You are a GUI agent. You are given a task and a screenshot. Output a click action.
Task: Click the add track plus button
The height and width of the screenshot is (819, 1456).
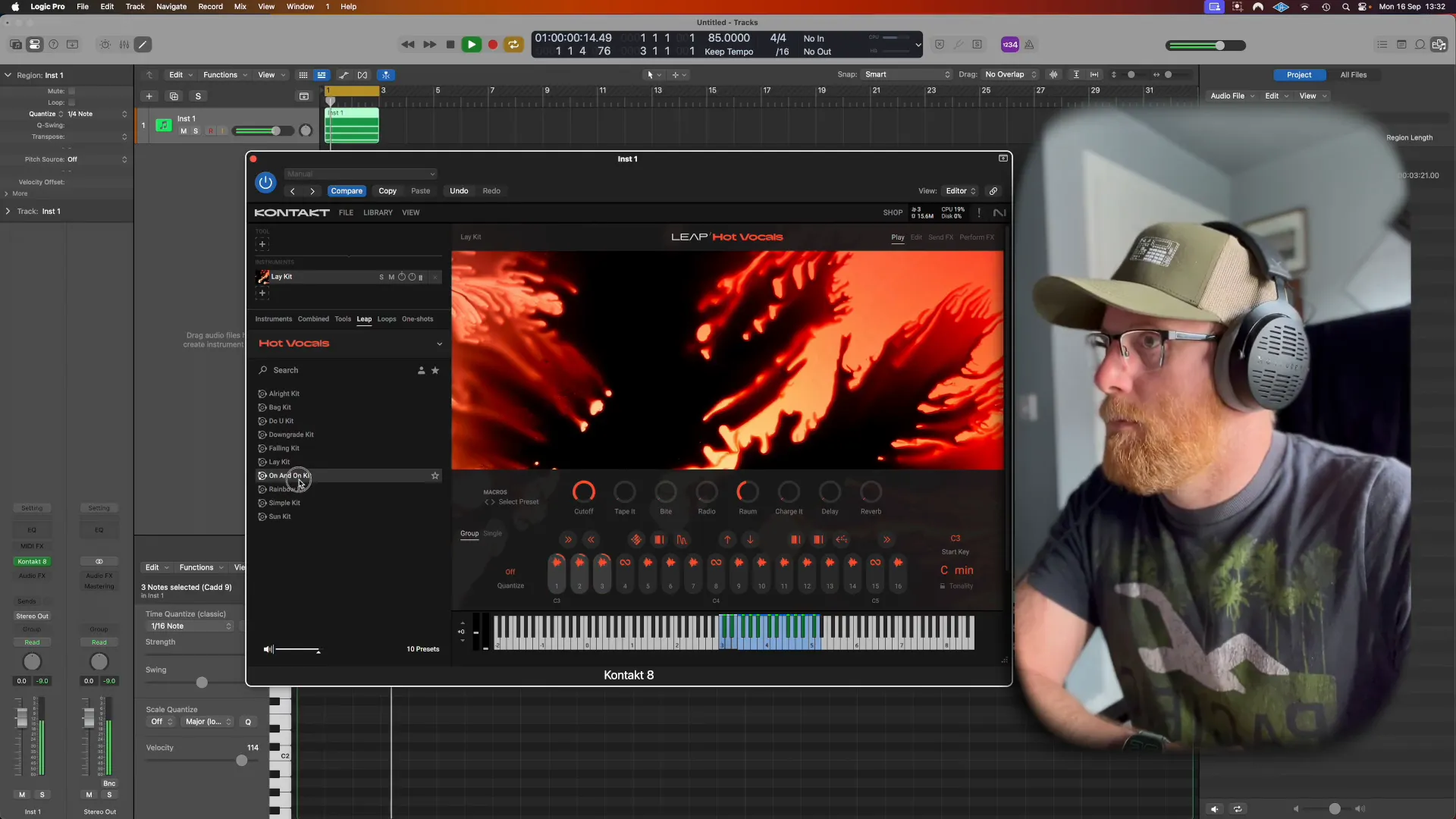pyautogui.click(x=149, y=96)
